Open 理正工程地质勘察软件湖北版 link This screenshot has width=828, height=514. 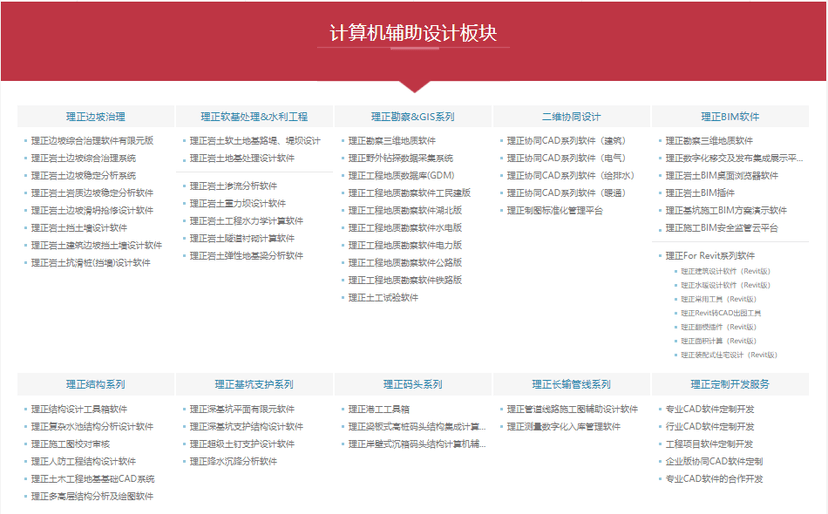[x=406, y=210]
